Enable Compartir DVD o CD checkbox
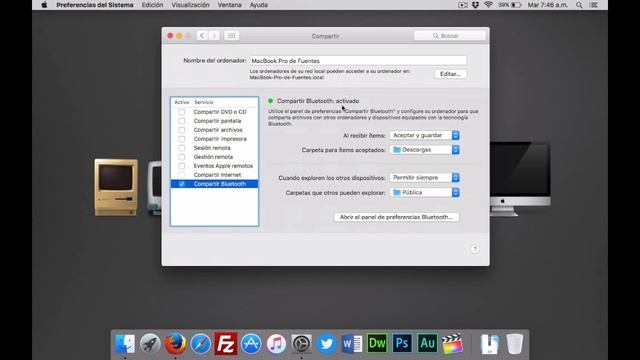Screen dimensions: 640x360 click(x=182, y=112)
